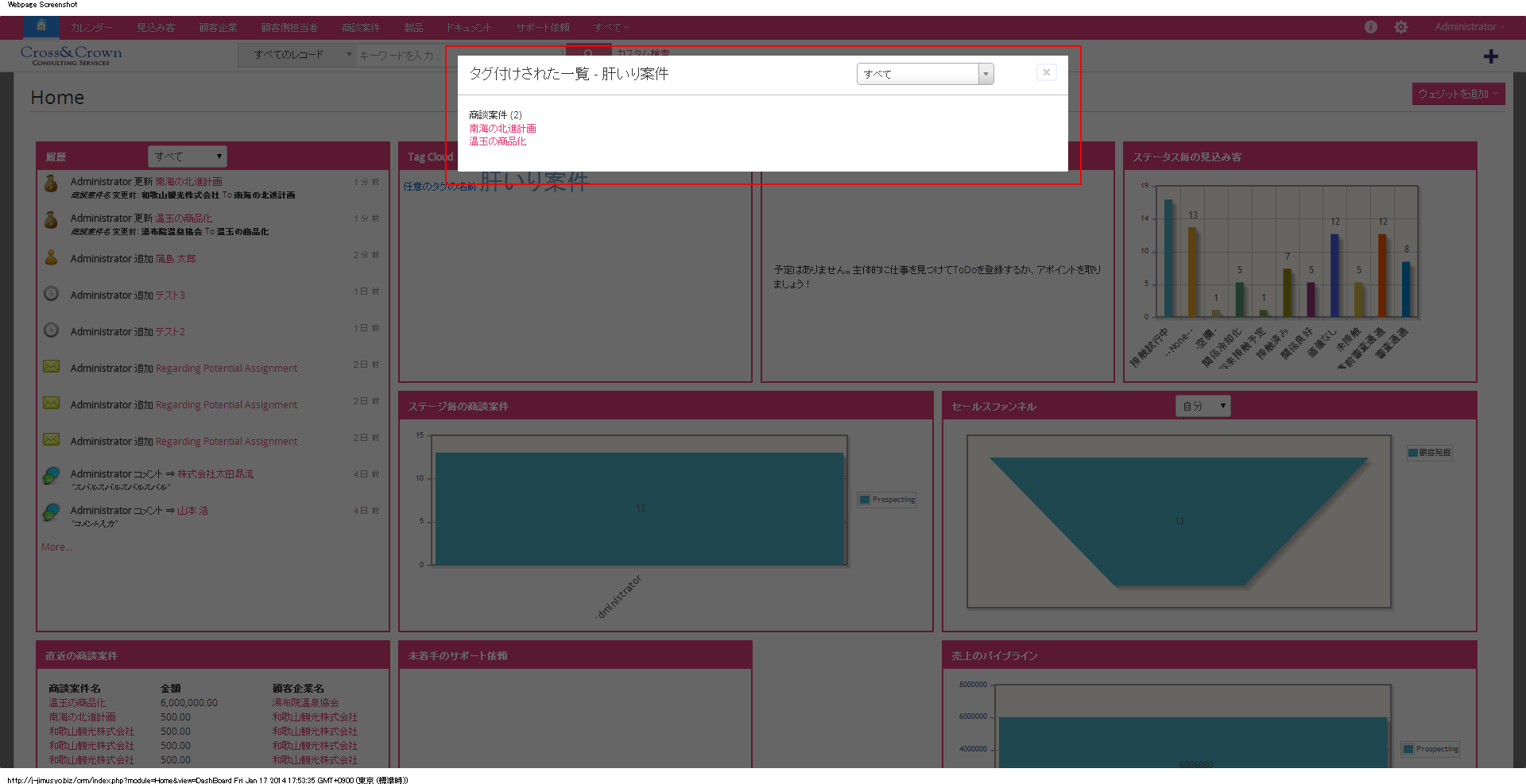Open 湯布院温泉協会 company link
This screenshot has height=784, width=1526.
(305, 703)
